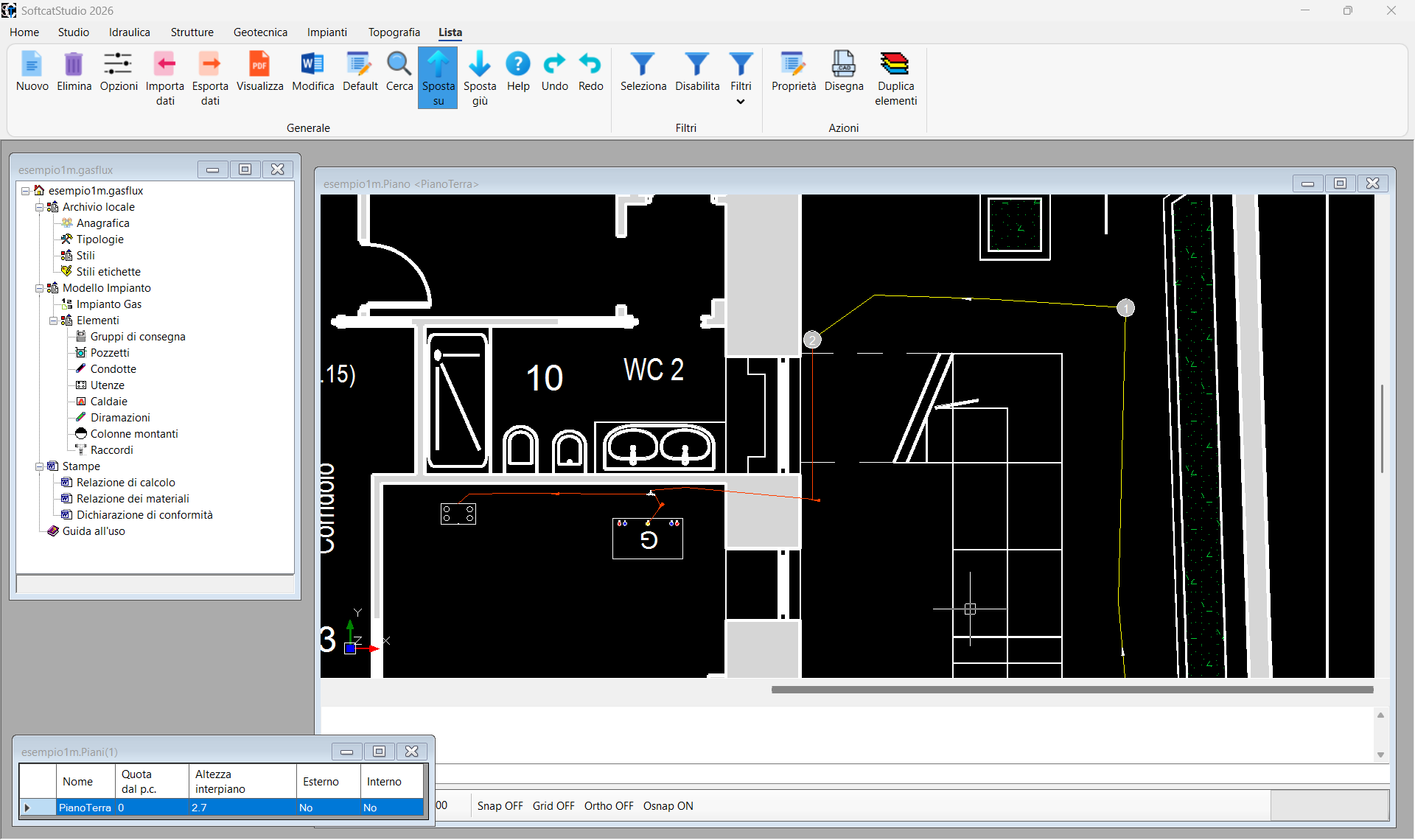Open the Studio ribbon tab
1415x840 pixels.
(74, 32)
